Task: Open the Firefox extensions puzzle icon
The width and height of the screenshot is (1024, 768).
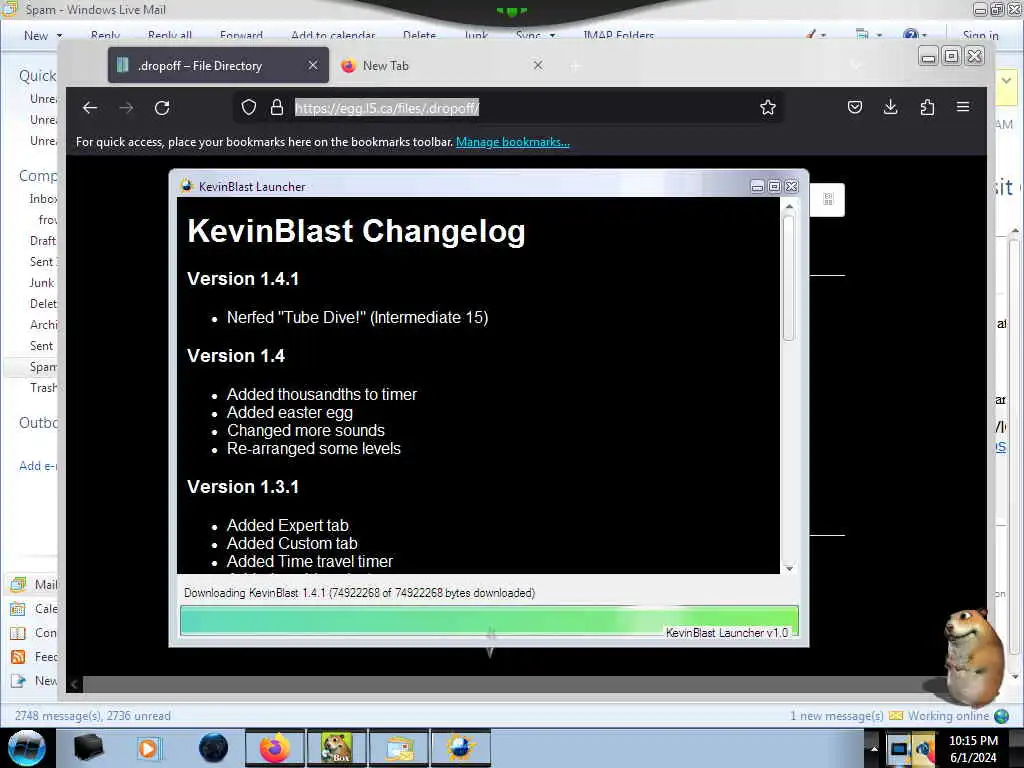Action: tap(927, 107)
